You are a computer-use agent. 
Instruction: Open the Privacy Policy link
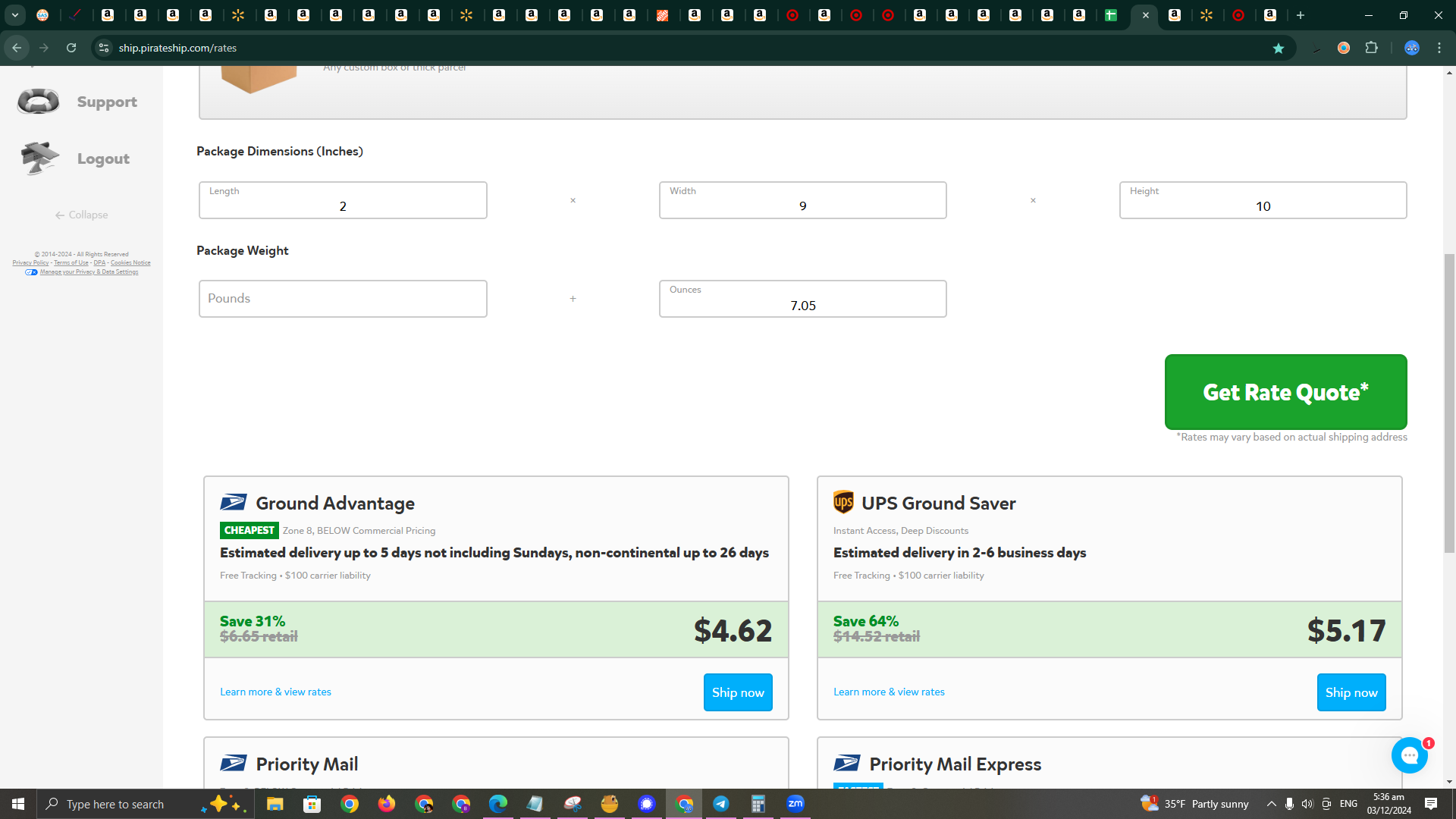tap(30, 263)
